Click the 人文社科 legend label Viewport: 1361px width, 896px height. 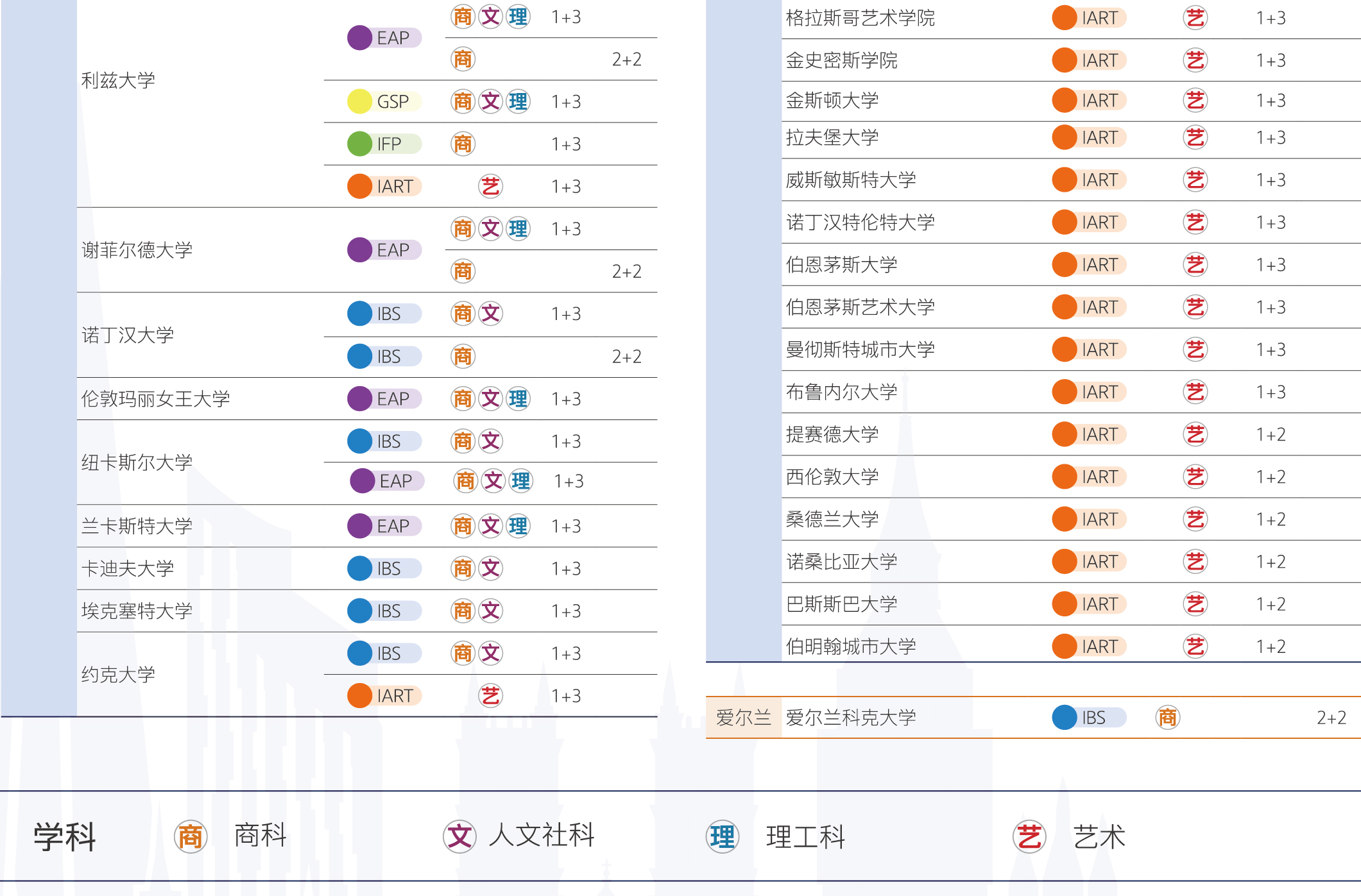coord(542,835)
